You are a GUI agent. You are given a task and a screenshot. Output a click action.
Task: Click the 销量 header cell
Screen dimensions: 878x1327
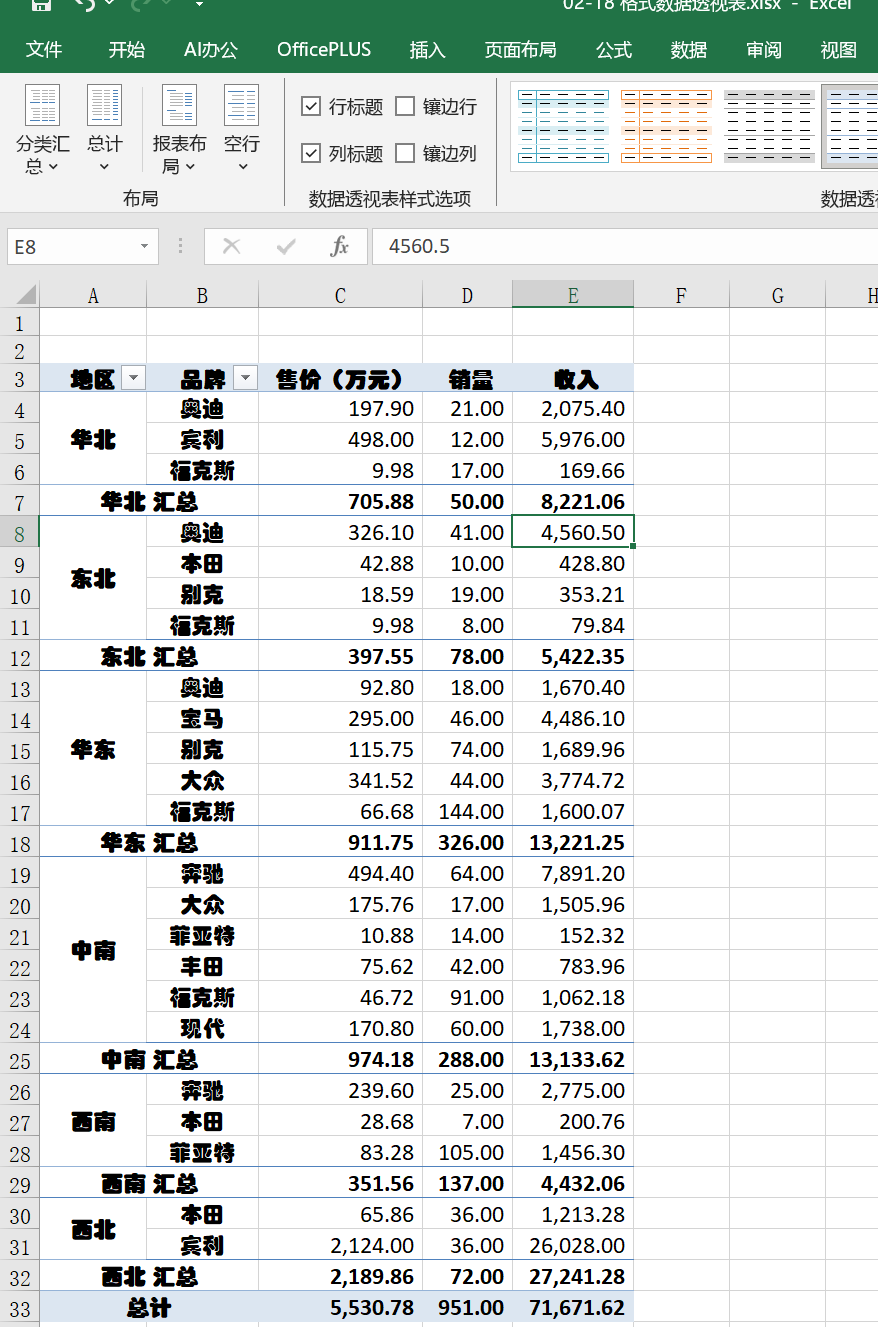(x=467, y=378)
